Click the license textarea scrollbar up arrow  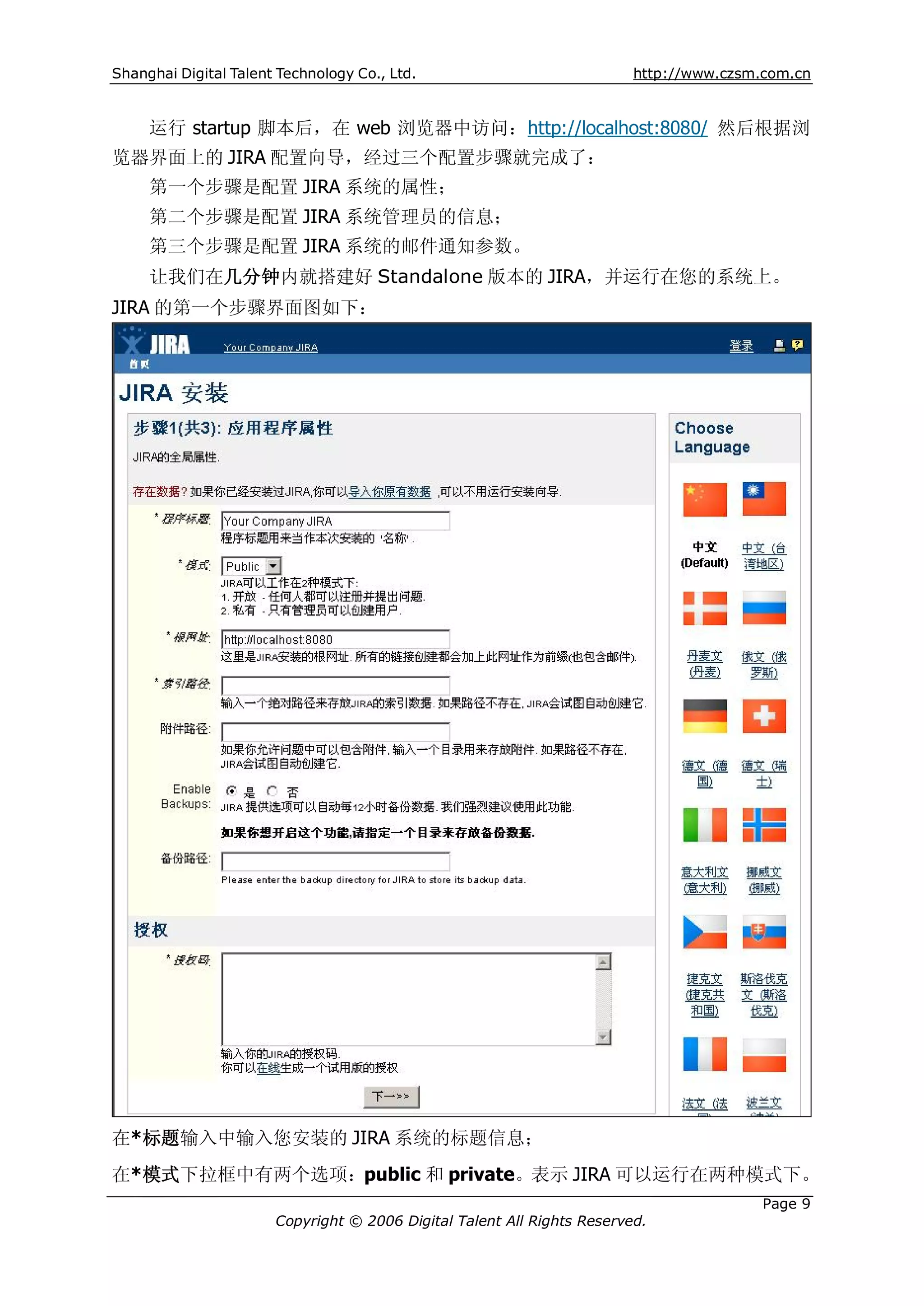point(603,962)
